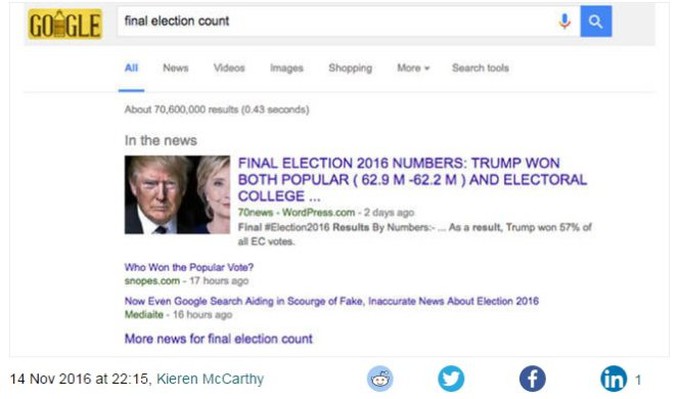Share the article on Twitter
This screenshot has width=680, height=399.
pyautogui.click(x=451, y=379)
